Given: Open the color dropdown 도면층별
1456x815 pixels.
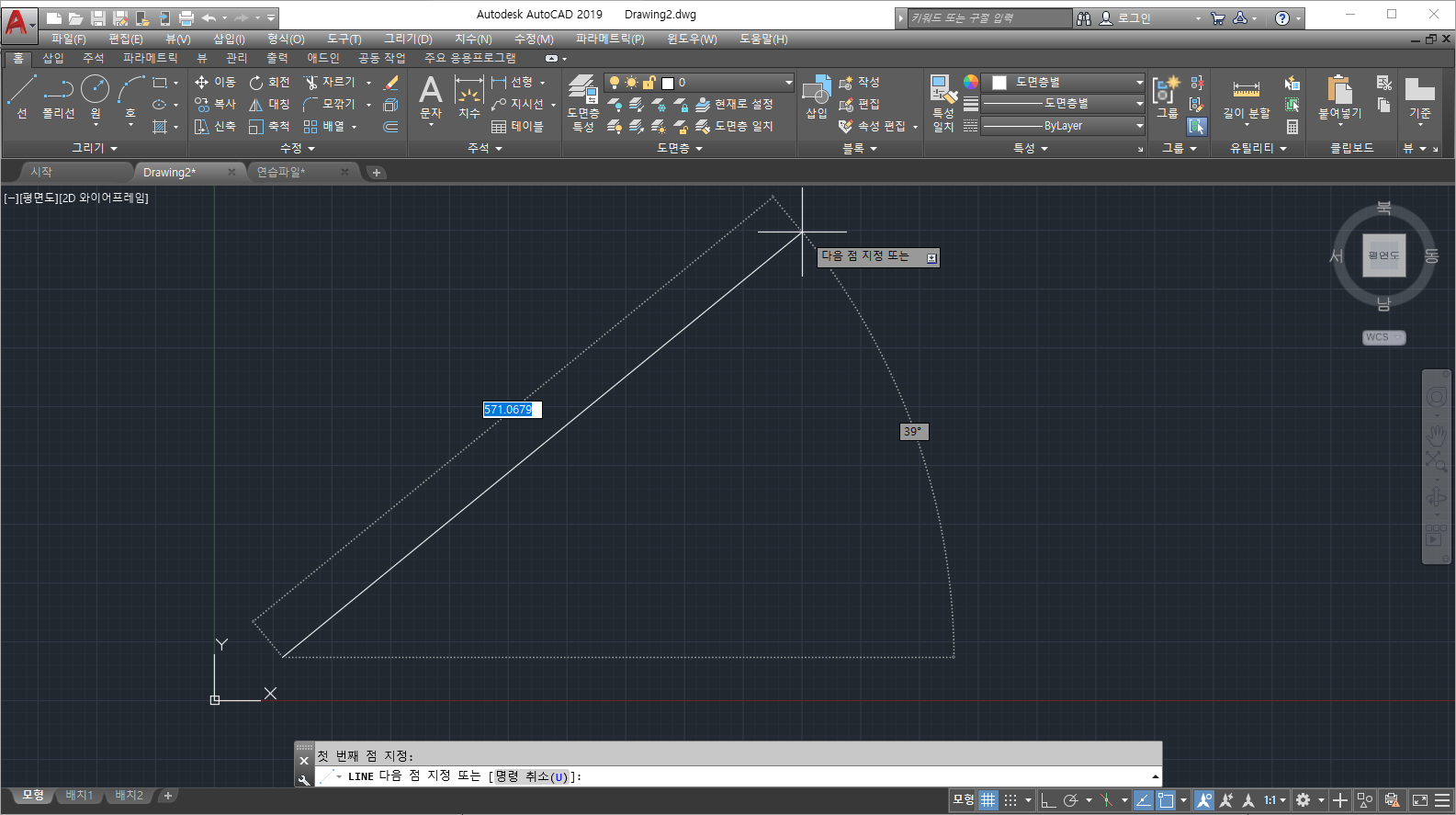Looking at the screenshot, I should click(x=1064, y=83).
